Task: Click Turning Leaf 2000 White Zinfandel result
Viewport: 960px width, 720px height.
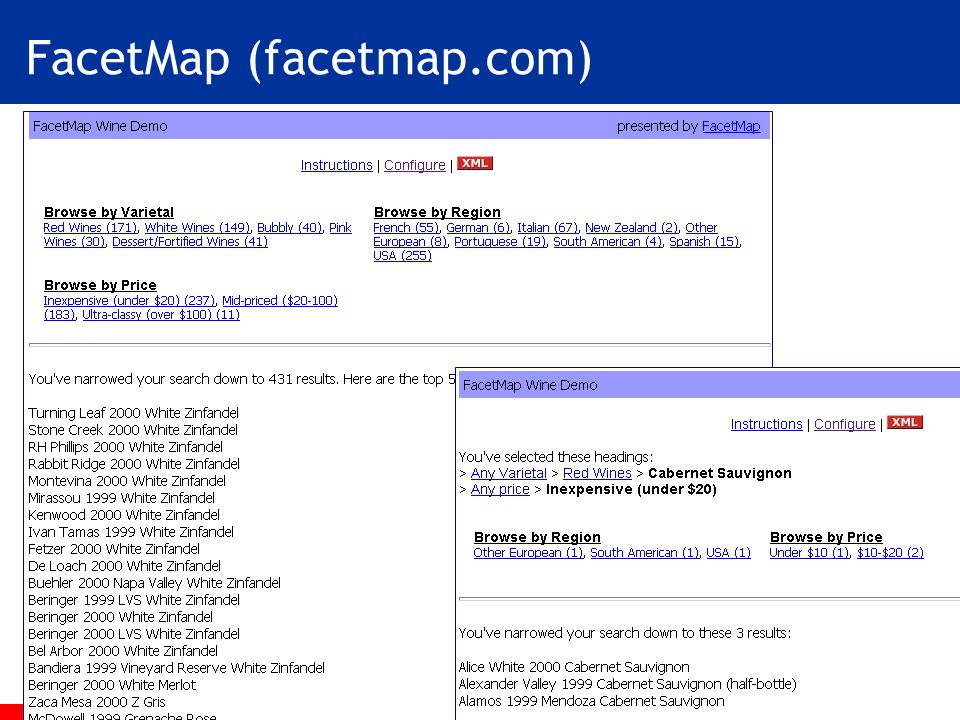Action: [133, 413]
